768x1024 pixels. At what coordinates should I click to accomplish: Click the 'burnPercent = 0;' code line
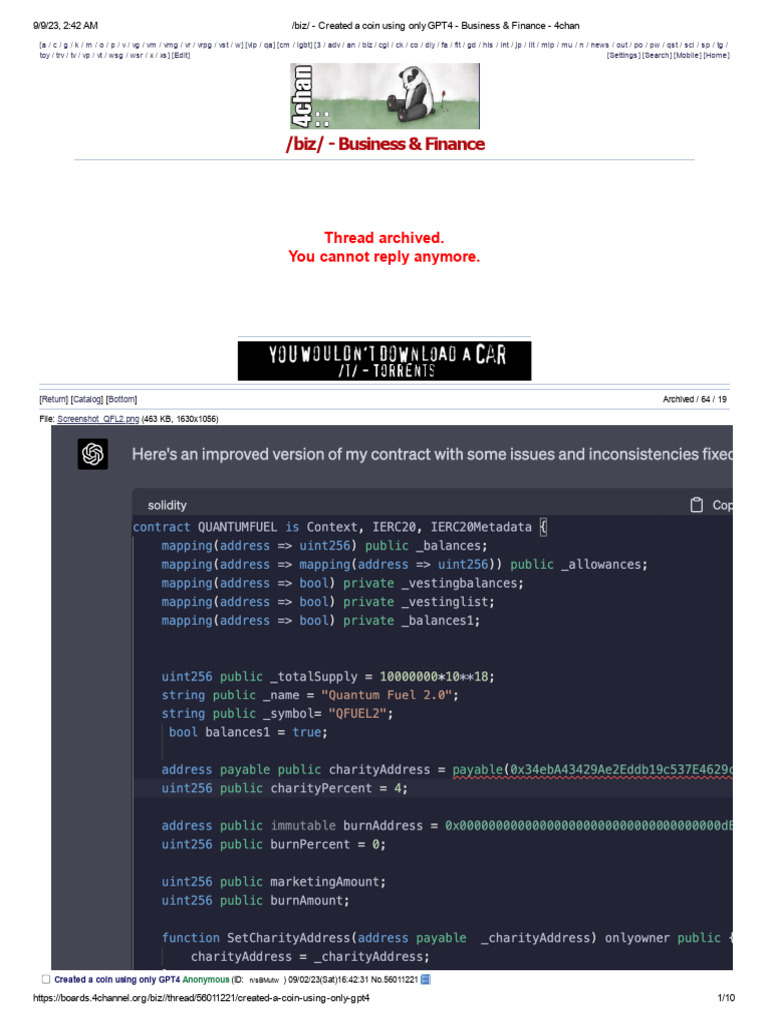[x=274, y=844]
